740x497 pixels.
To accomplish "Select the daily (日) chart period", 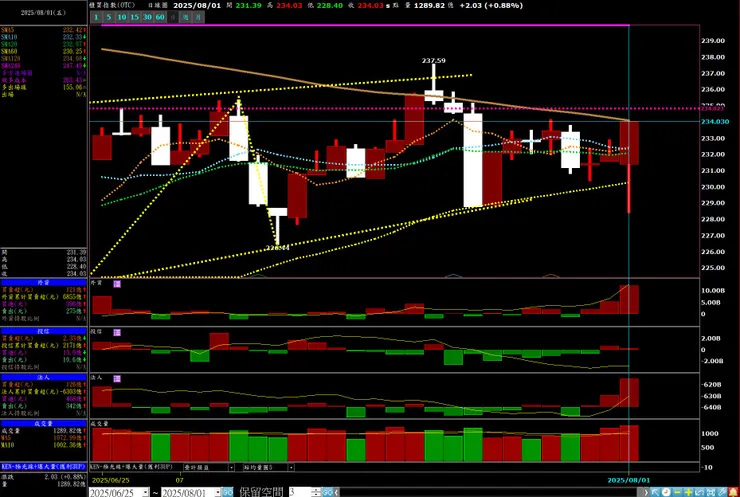I will [173, 17].
